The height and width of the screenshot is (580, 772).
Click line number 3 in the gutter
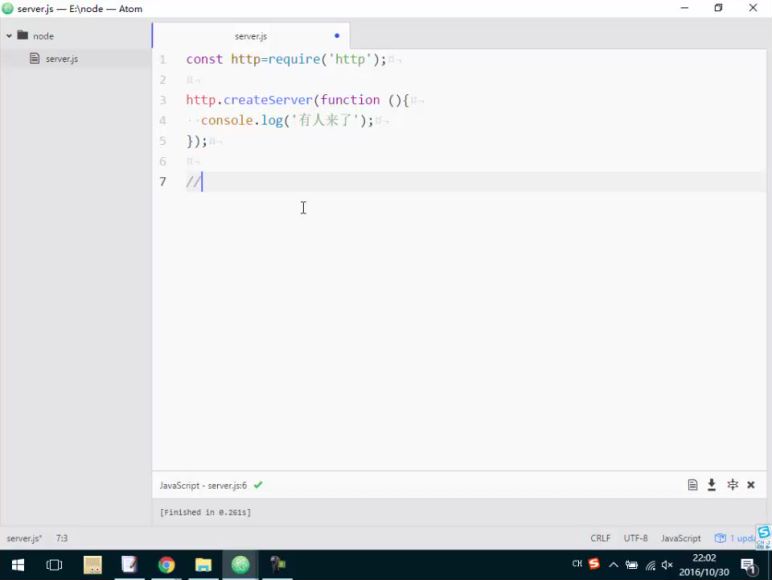pos(162,100)
